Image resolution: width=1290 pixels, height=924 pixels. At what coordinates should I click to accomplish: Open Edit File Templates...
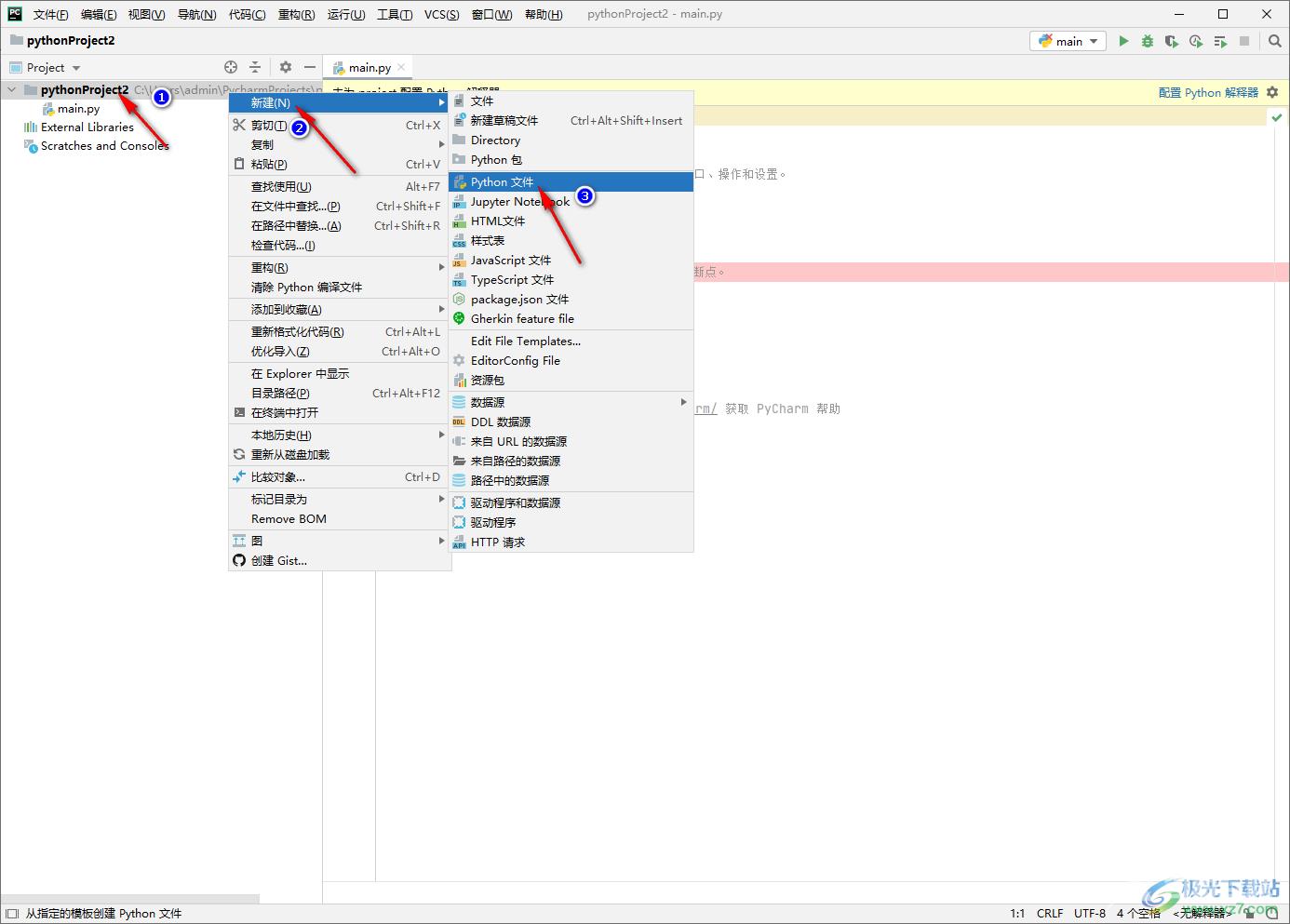pyautogui.click(x=571, y=341)
